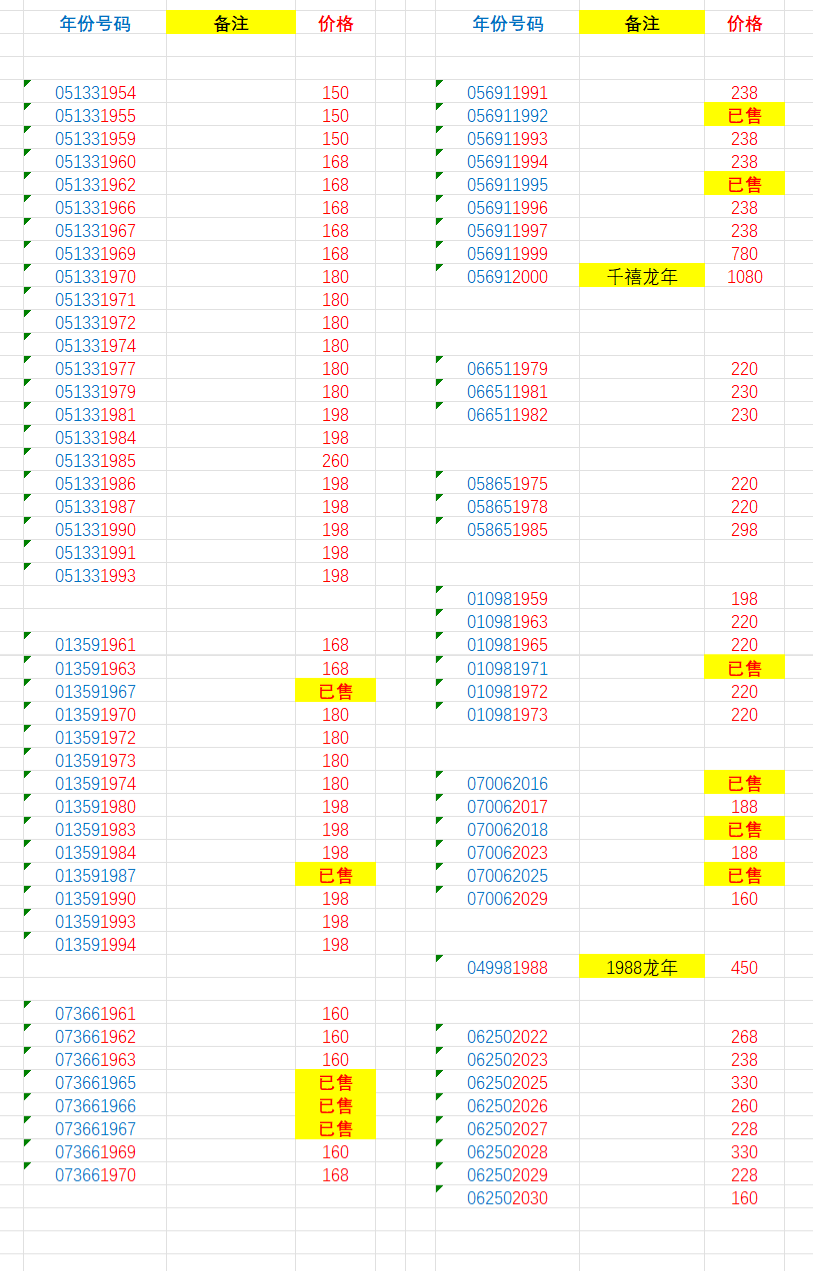Viewport: 813px width, 1271px height.
Task: Select the number cell 073661970
Action: tap(95, 1175)
